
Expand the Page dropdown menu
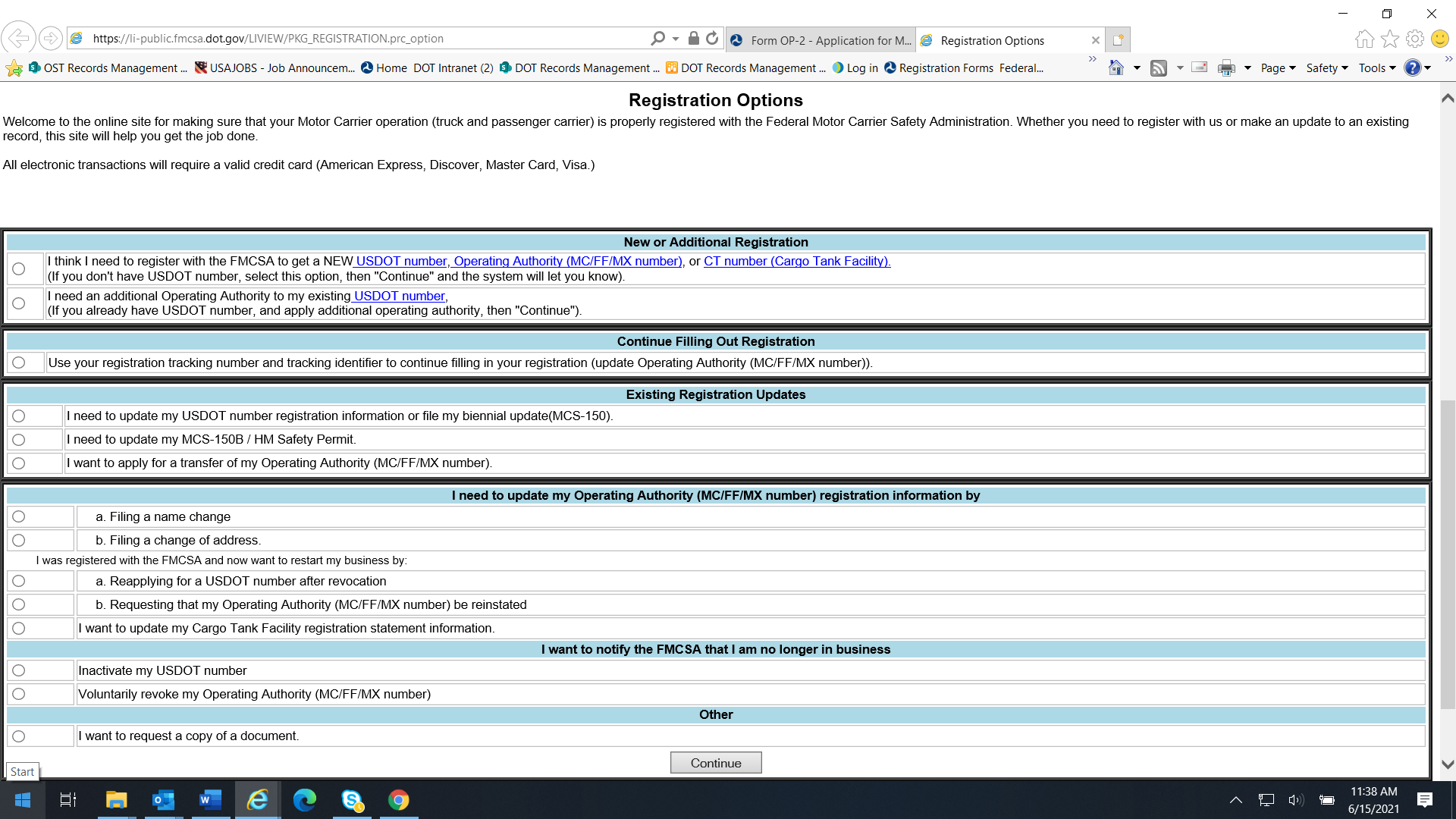tap(1278, 68)
